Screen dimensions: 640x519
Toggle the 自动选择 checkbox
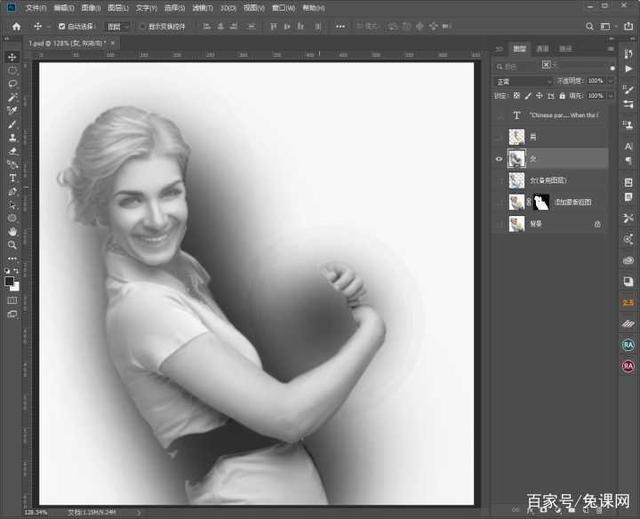click(62, 26)
